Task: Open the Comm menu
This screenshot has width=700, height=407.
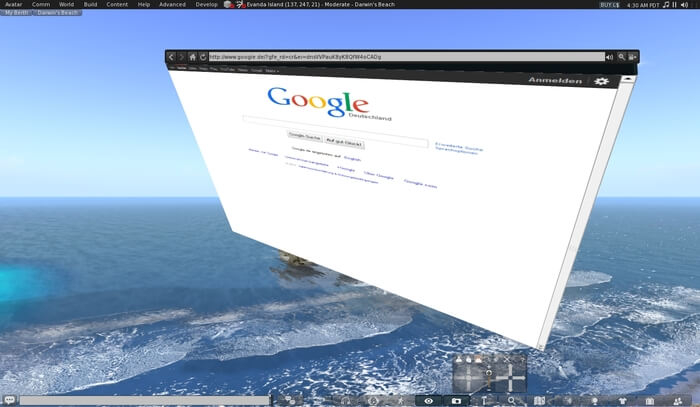Action: click(41, 4)
